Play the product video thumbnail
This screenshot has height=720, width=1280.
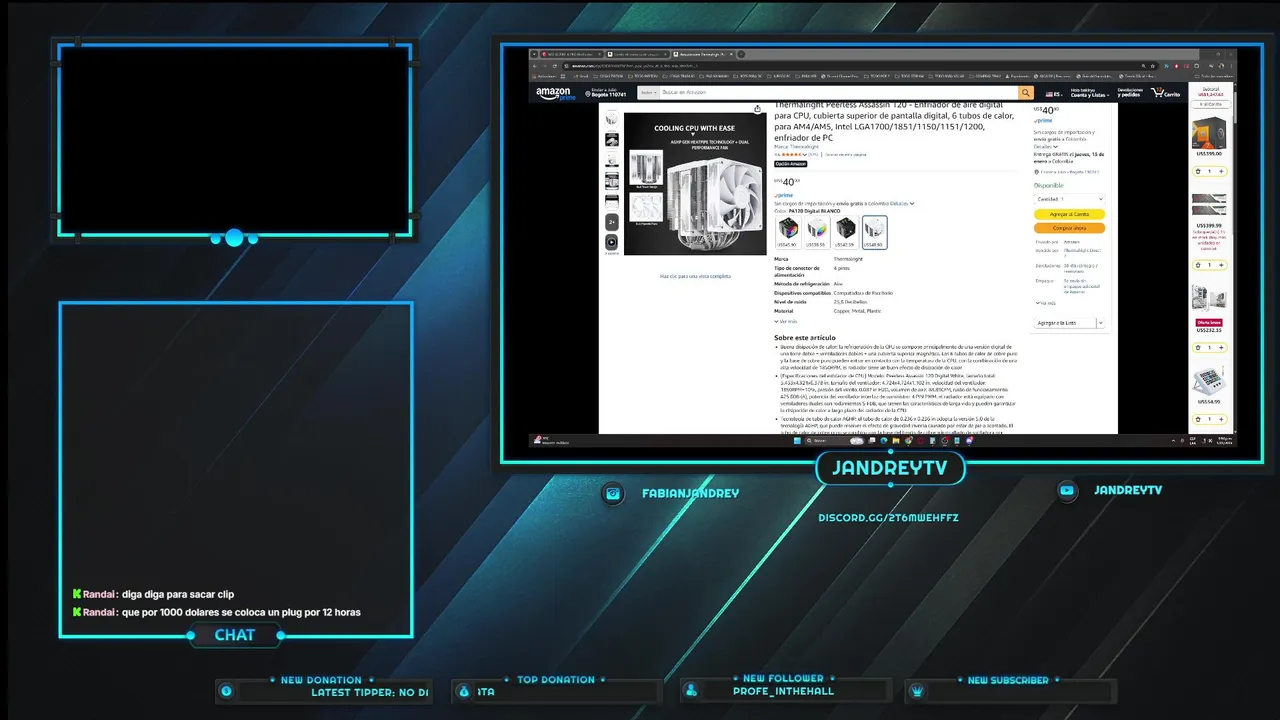tap(611, 242)
